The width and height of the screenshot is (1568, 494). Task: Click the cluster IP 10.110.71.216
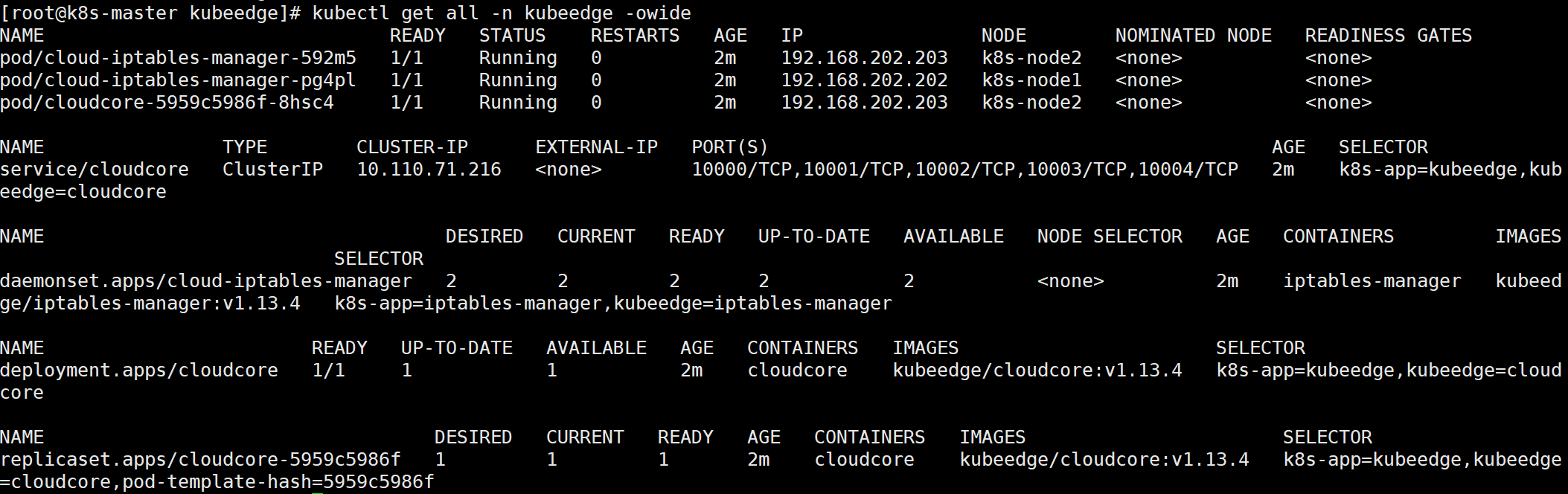(429, 170)
